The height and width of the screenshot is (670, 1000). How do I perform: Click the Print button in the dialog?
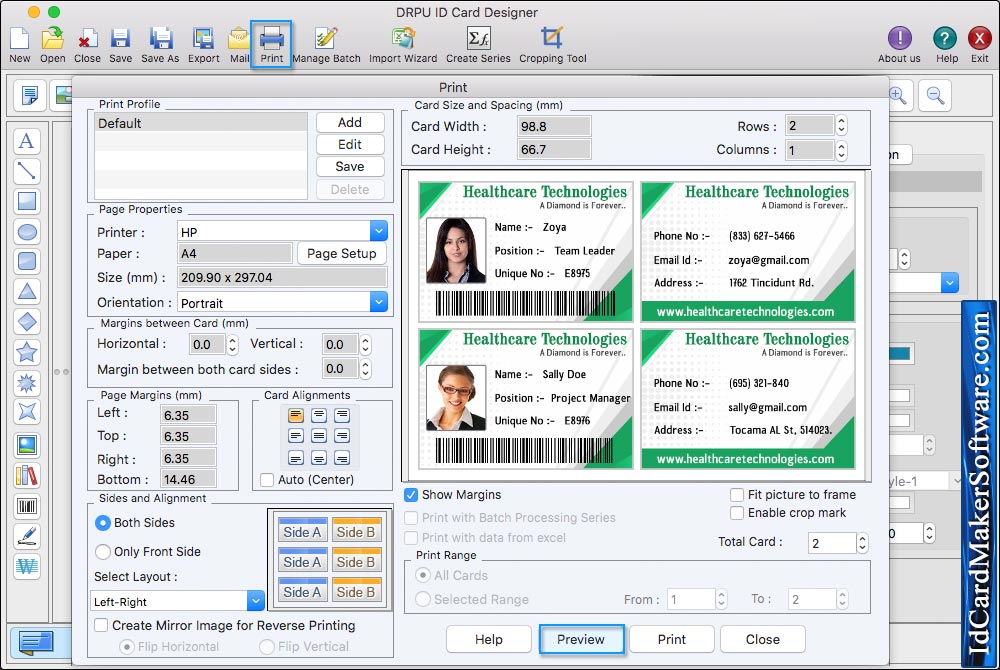(x=672, y=639)
